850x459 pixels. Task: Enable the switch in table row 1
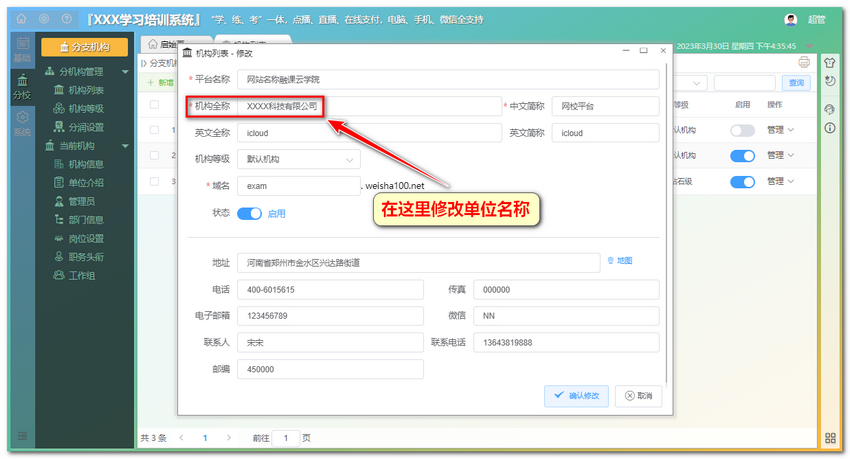pos(742,131)
